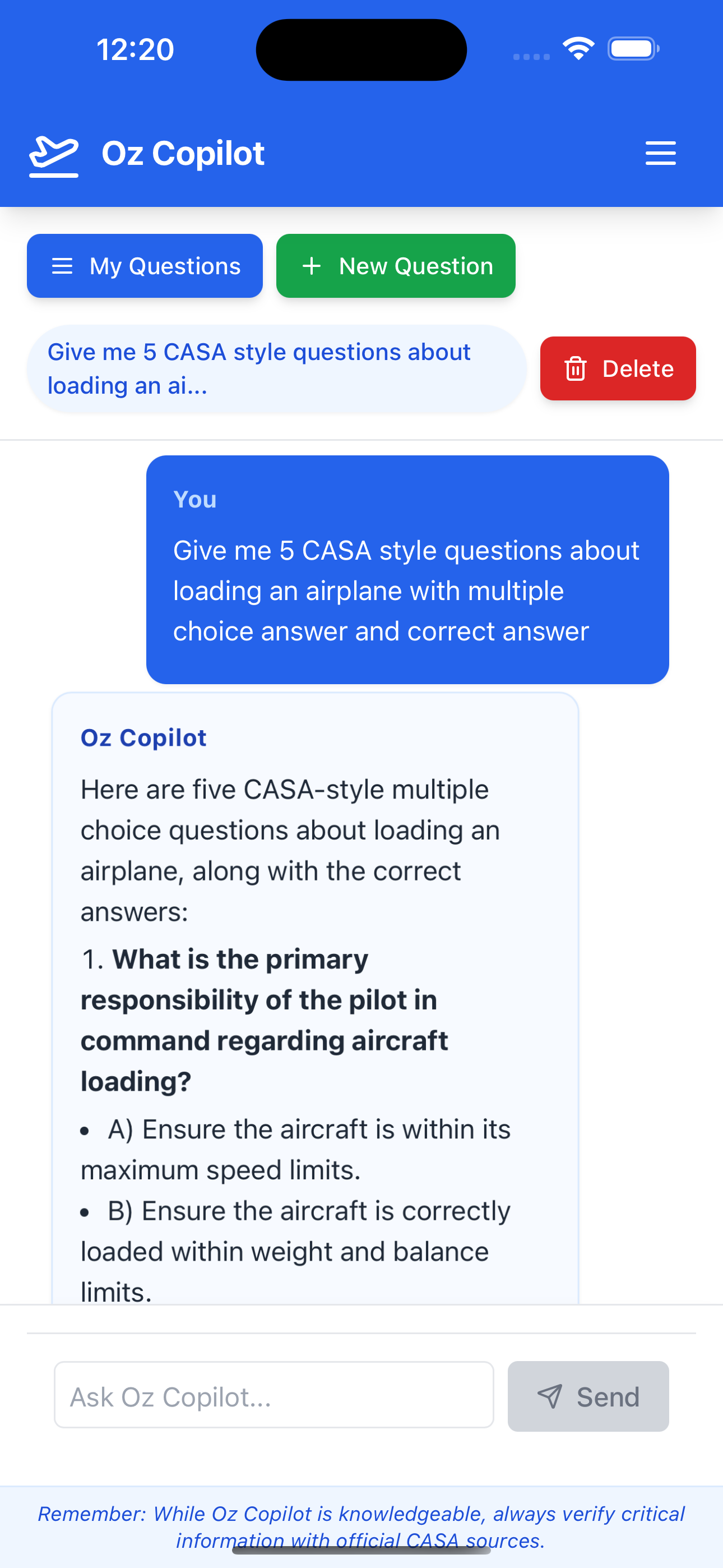
Task: Click the paper plane send icon
Action: coord(550,1396)
